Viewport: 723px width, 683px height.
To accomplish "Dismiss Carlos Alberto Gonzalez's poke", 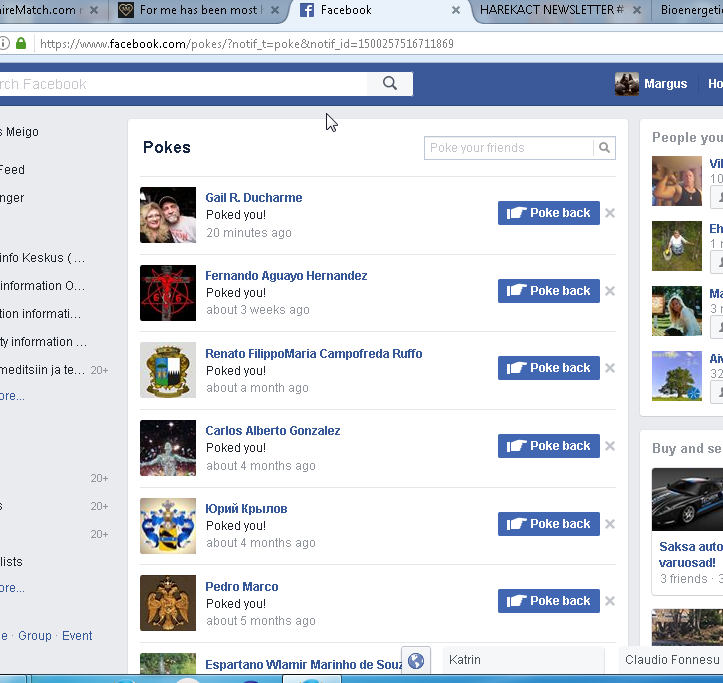I will tap(610, 446).
